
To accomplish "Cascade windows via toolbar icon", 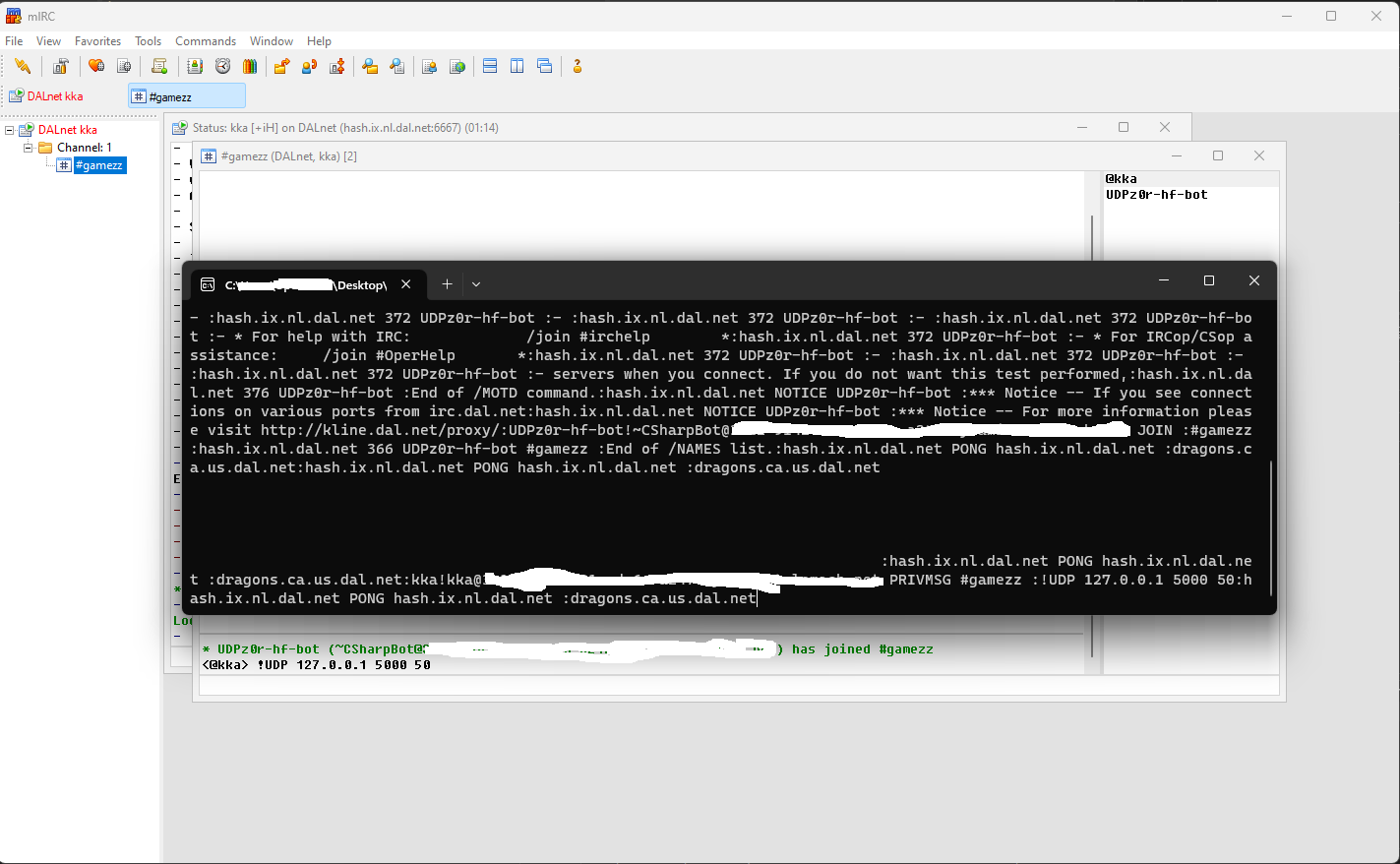I will tap(545, 66).
